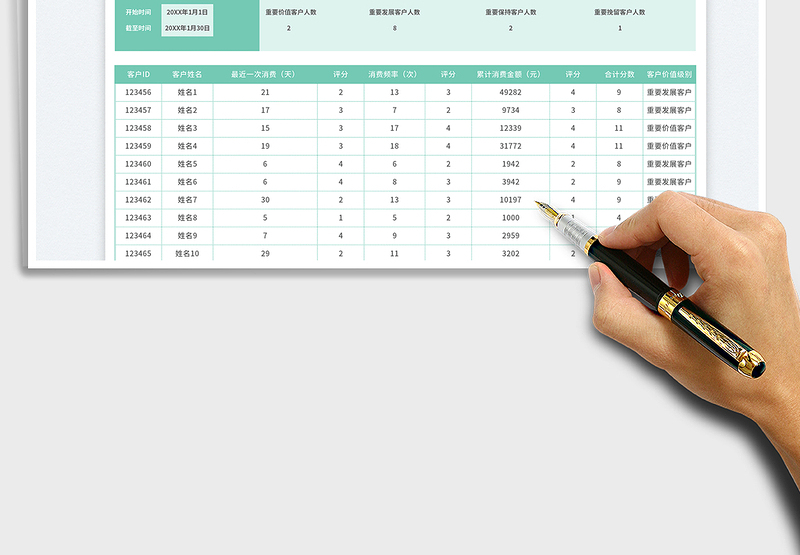
Task: Click amount cell 2959
Action: pos(510,235)
